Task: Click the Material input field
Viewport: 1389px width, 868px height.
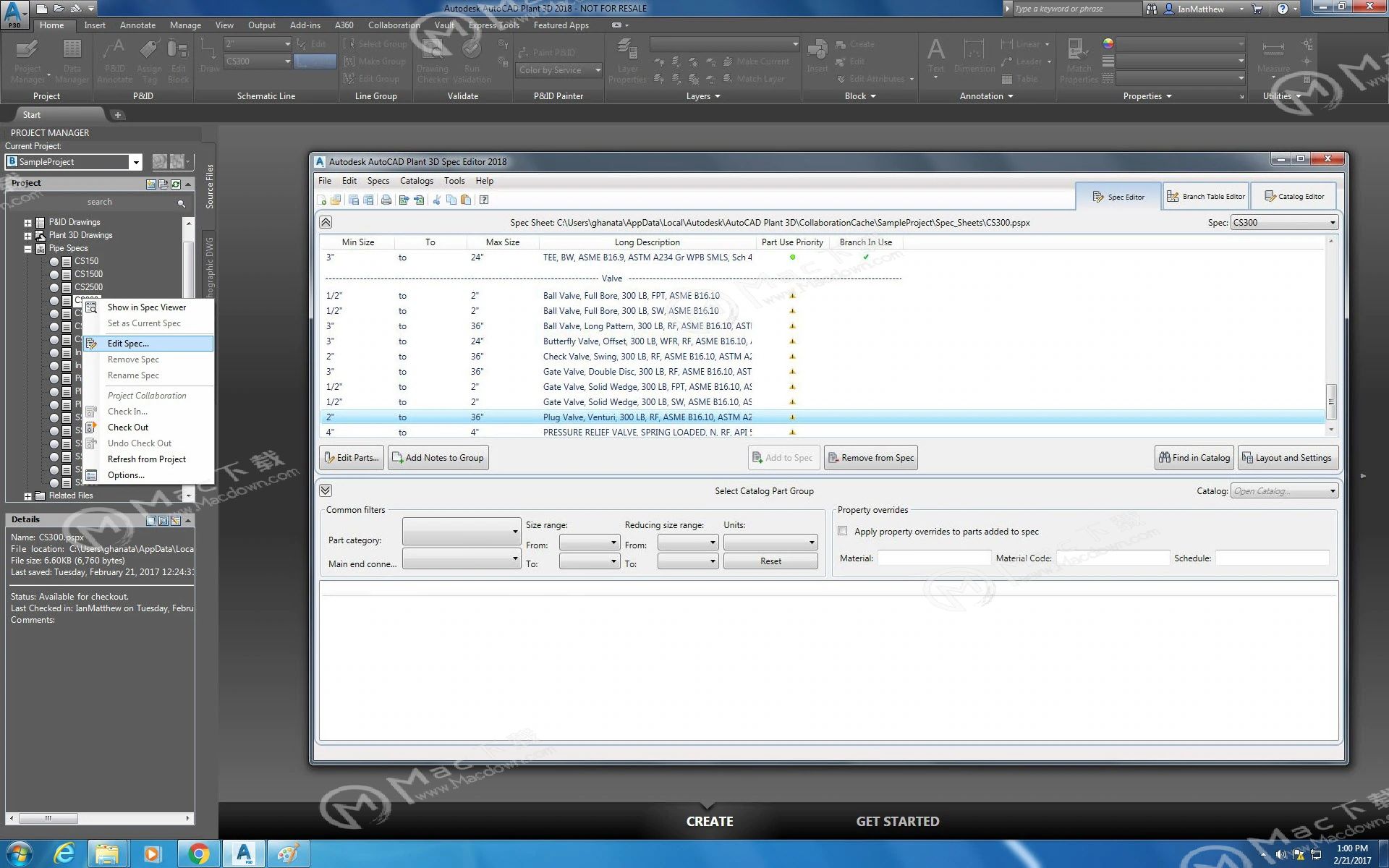Action: [x=934, y=558]
